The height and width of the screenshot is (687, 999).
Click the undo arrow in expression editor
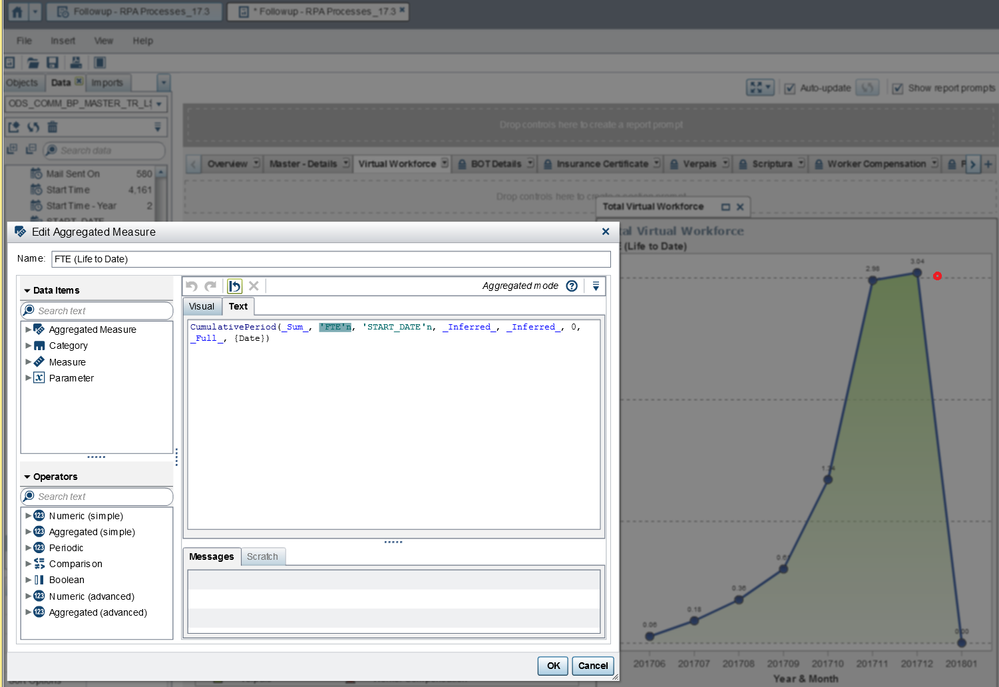click(x=192, y=286)
